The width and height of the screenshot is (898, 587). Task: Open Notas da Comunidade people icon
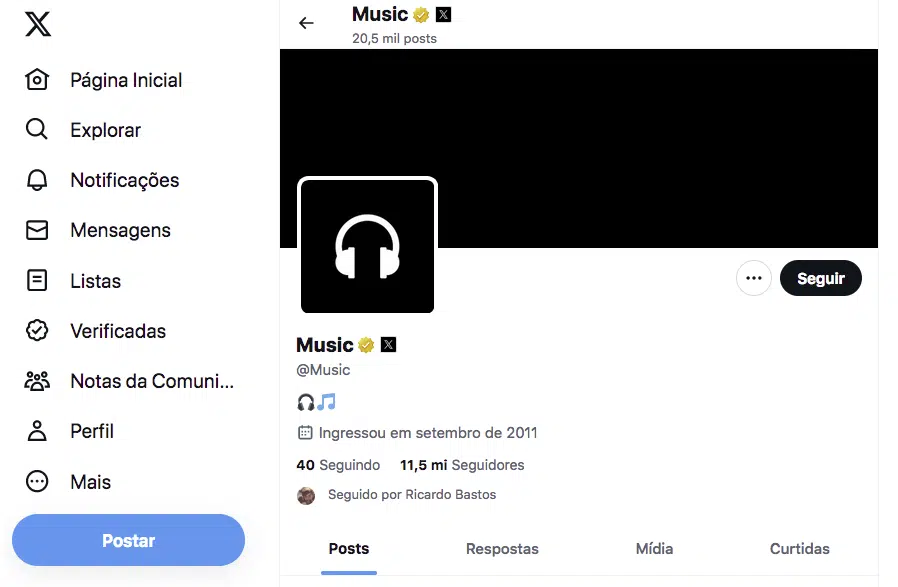[37, 381]
